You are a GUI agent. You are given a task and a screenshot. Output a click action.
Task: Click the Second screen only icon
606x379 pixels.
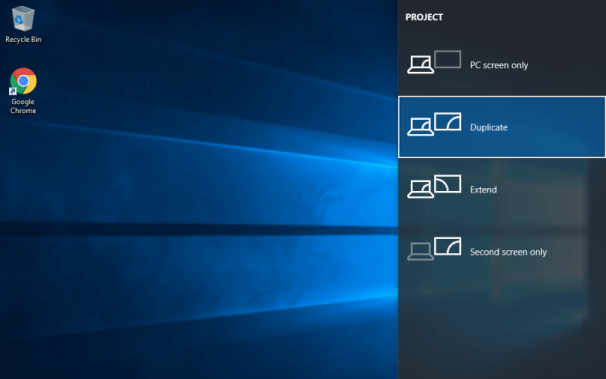(x=434, y=249)
